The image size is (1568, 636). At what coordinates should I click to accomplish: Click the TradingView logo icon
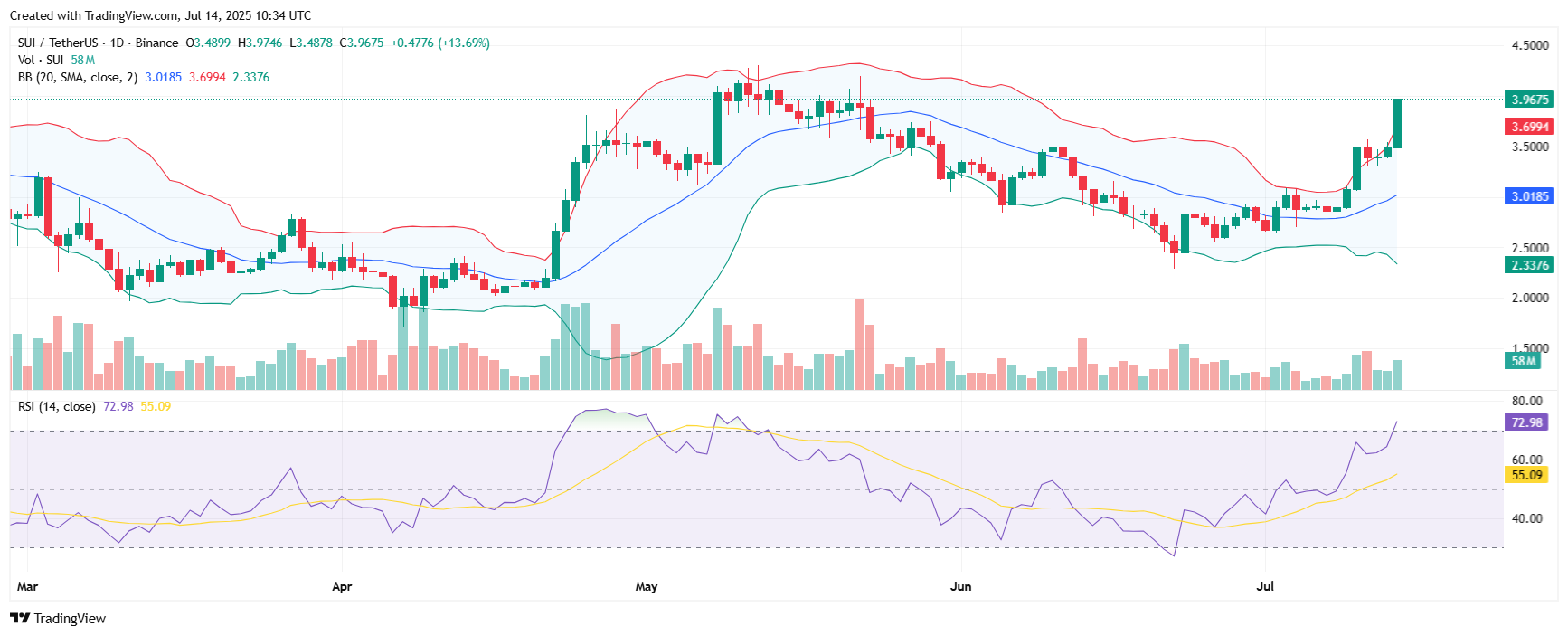coord(19,618)
